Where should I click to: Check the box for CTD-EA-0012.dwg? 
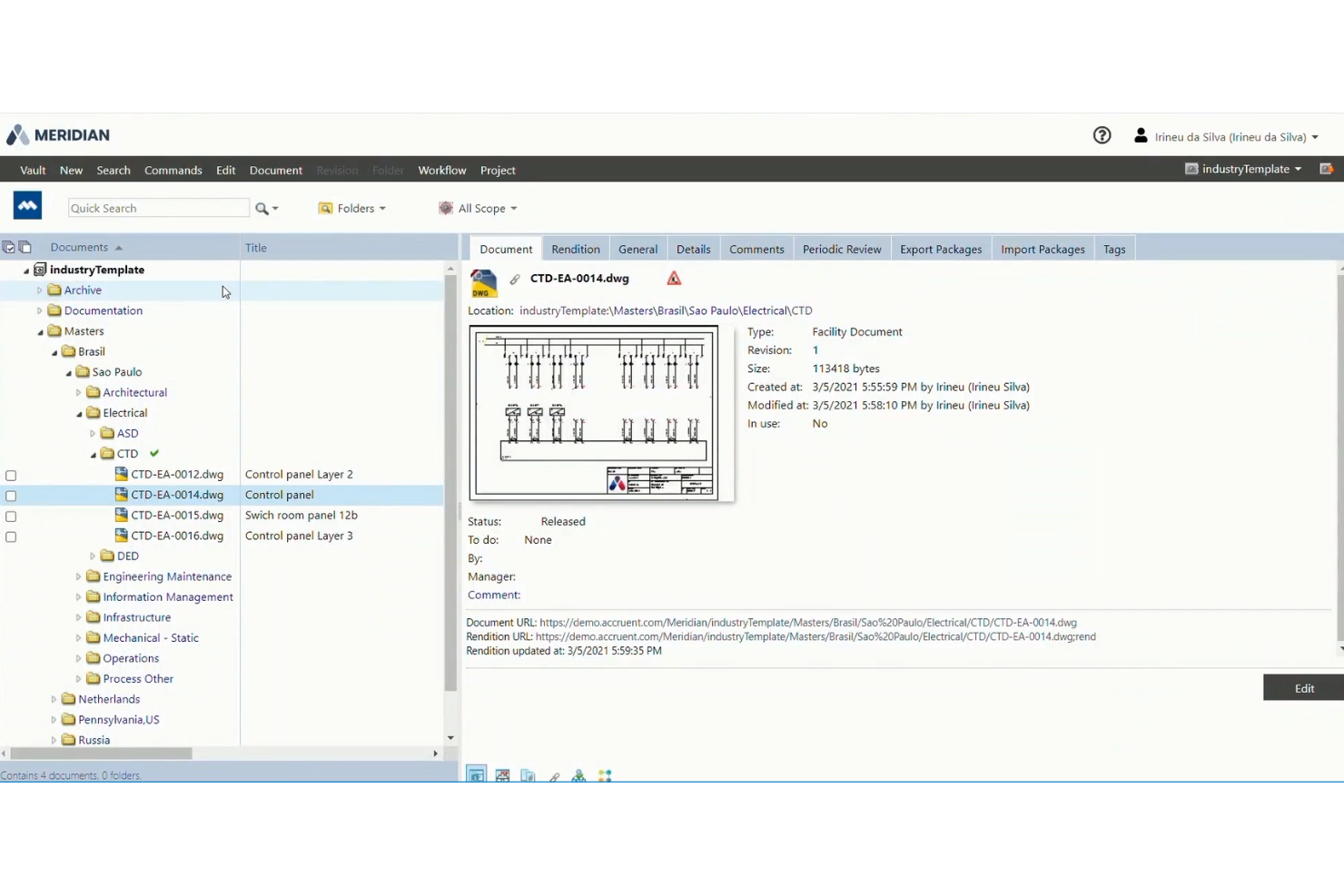(x=11, y=476)
